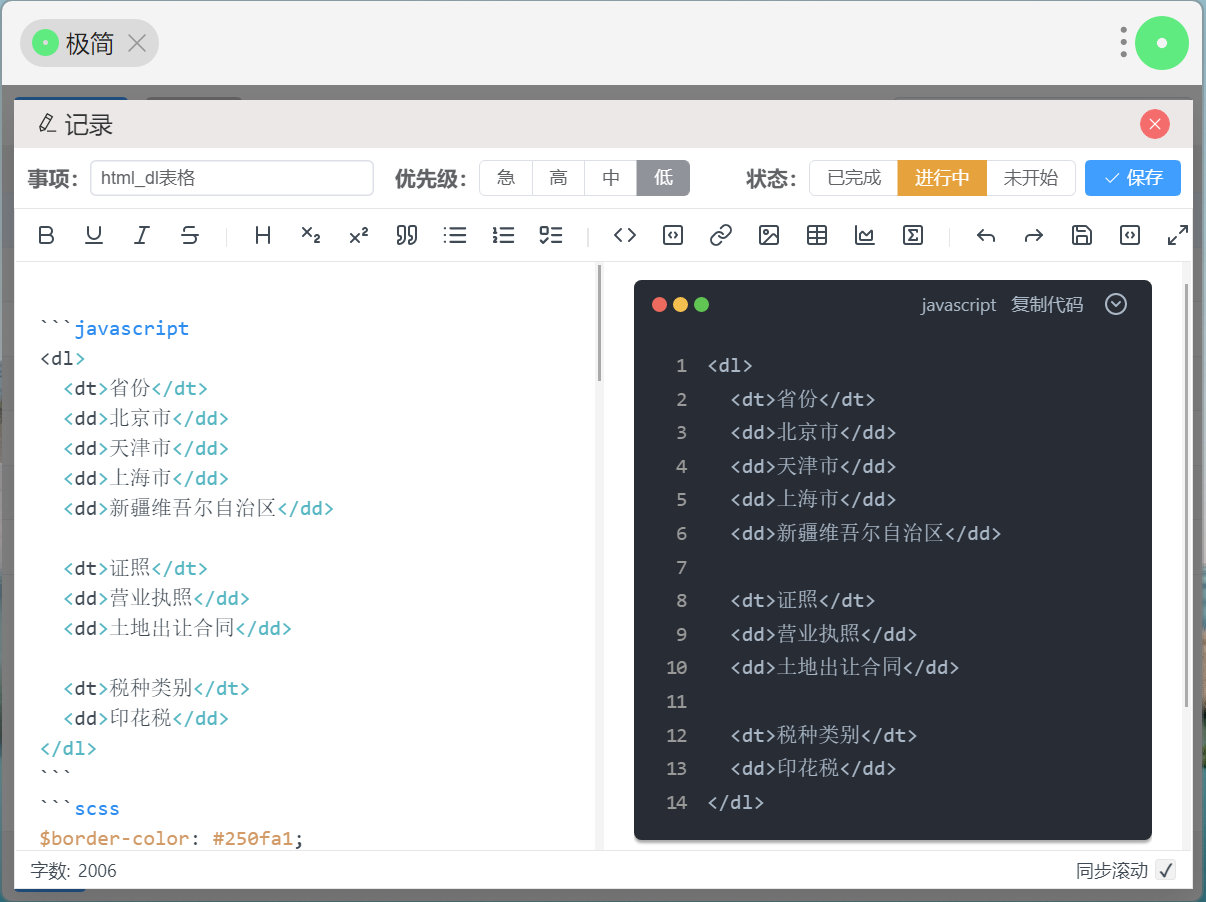1206x902 pixels.
Task: Insert a math formula with the sigma icon
Action: tap(913, 235)
